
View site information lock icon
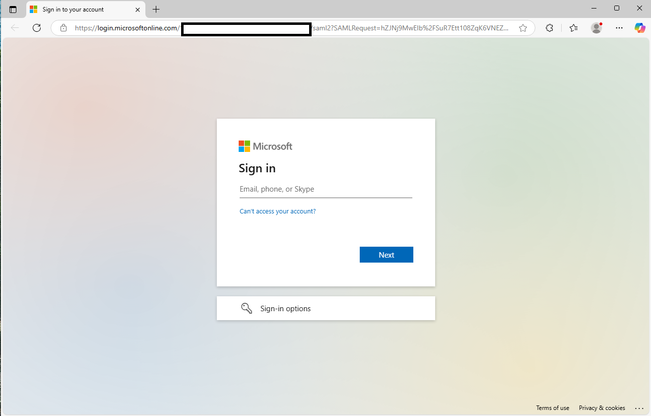coord(63,28)
